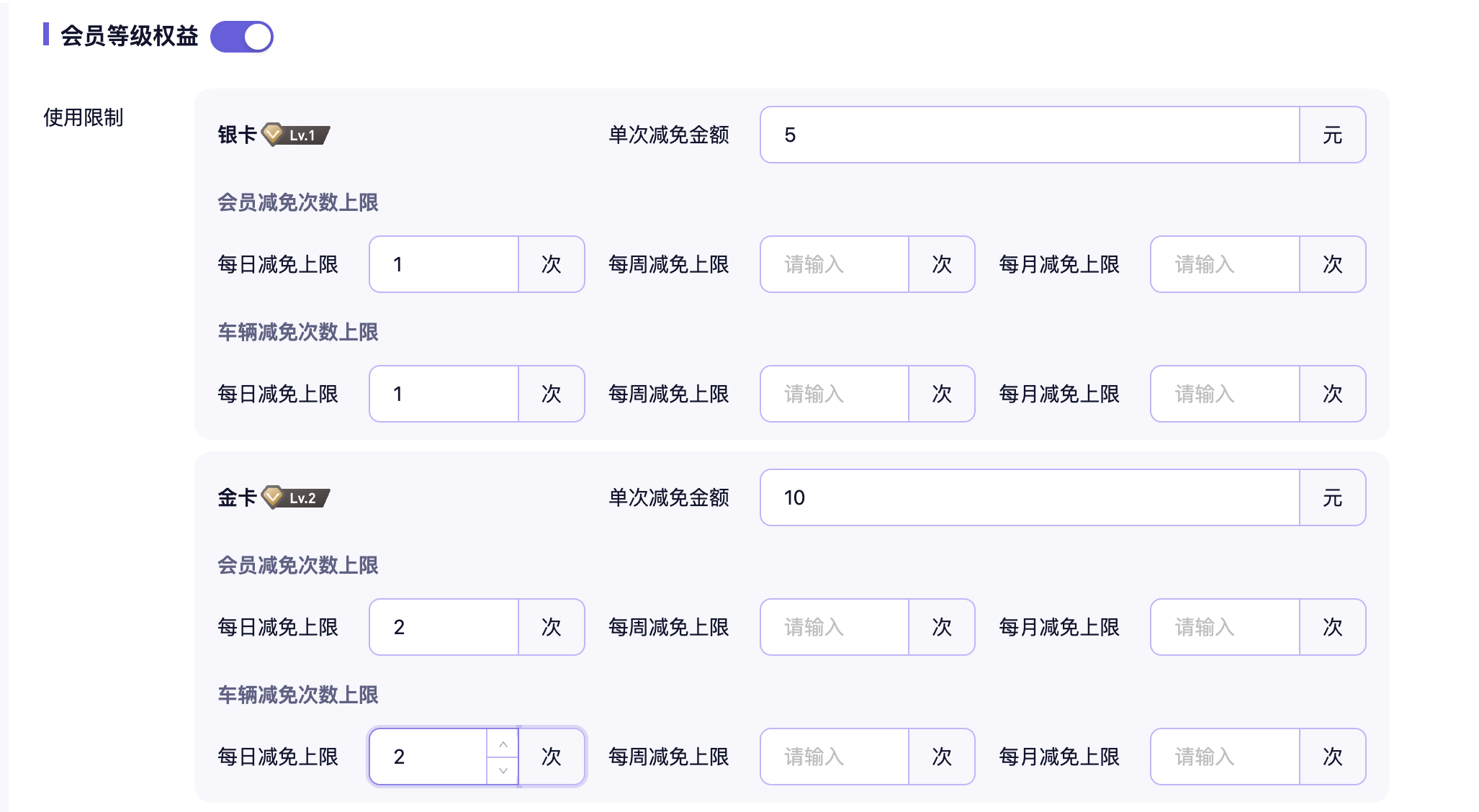1479x812 pixels.
Task: Click 金卡 member 每周减免上限 input
Action: tap(835, 627)
